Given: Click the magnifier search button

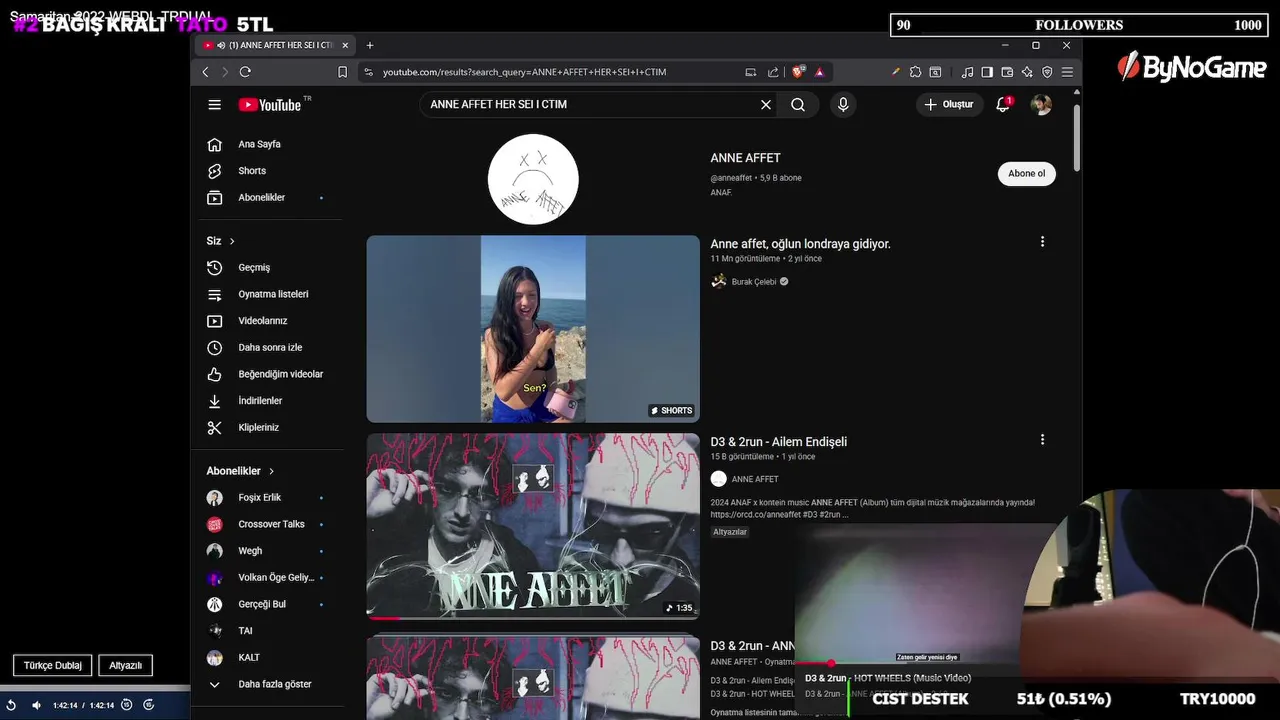Looking at the screenshot, I should [x=798, y=104].
